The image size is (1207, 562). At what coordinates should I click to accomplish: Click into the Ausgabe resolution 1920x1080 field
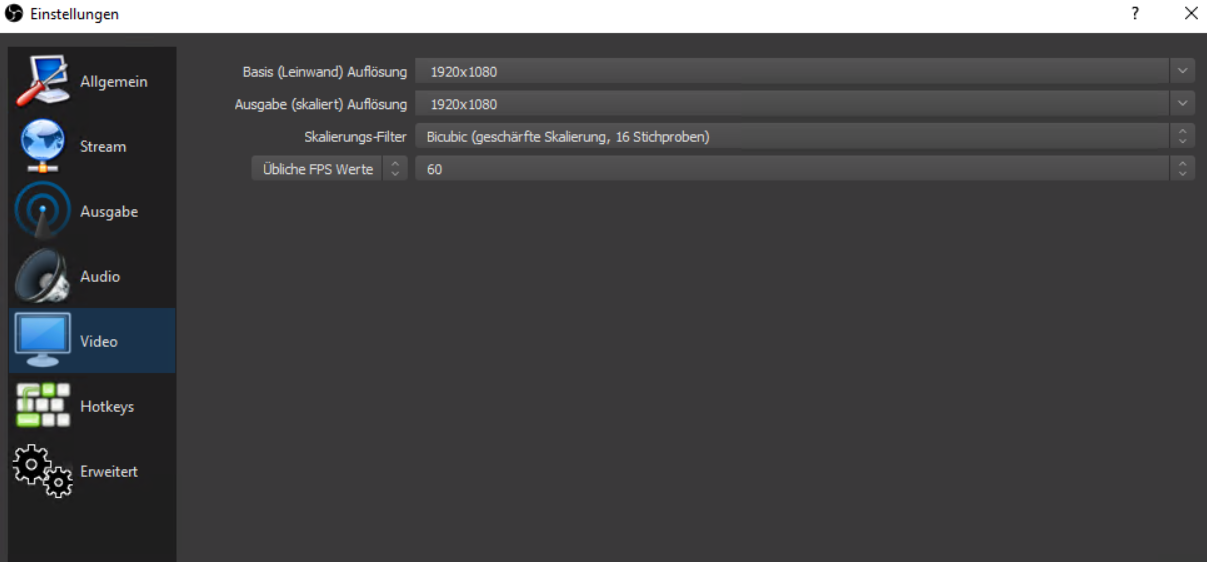point(790,104)
